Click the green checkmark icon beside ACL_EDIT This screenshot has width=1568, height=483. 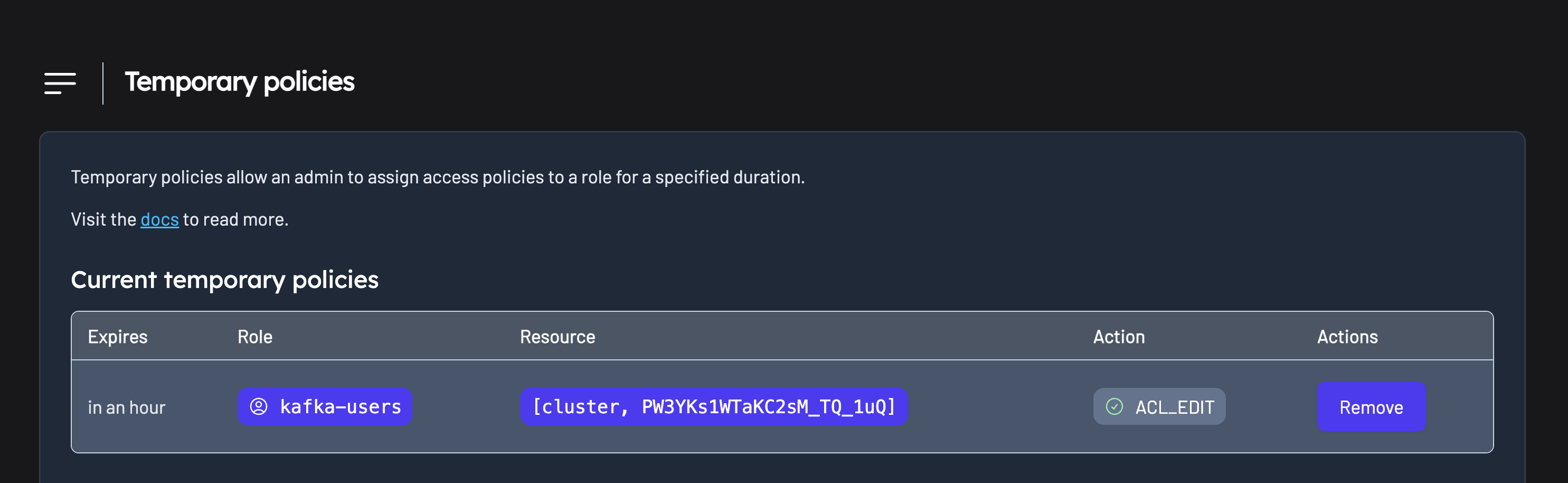1114,406
